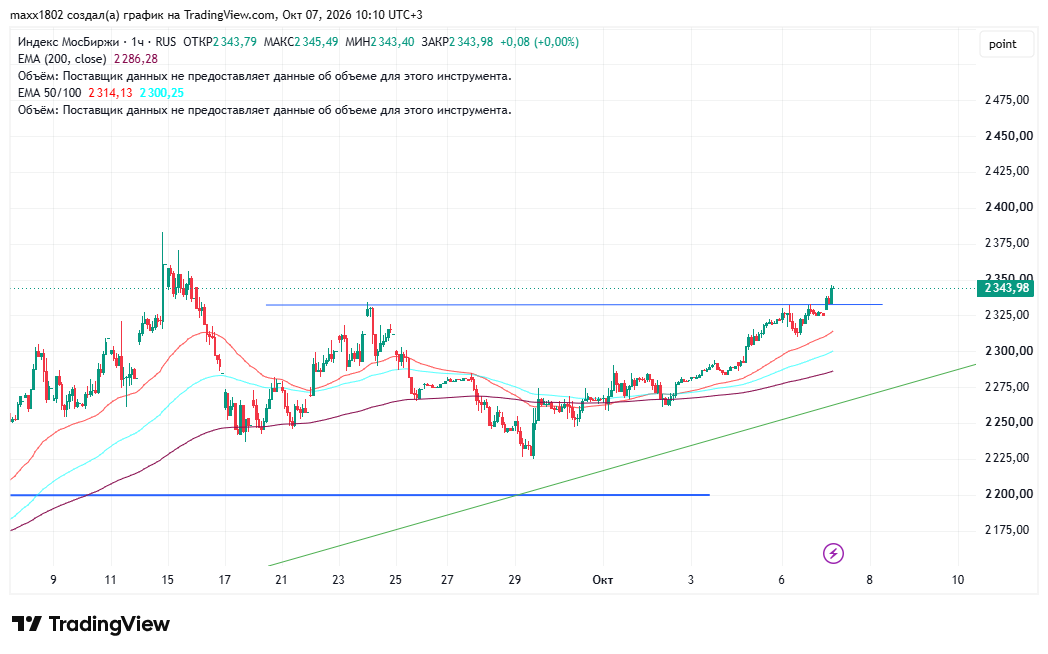Click the Окт month label on time axis
Screen dimensions: 1048x654
[603, 580]
